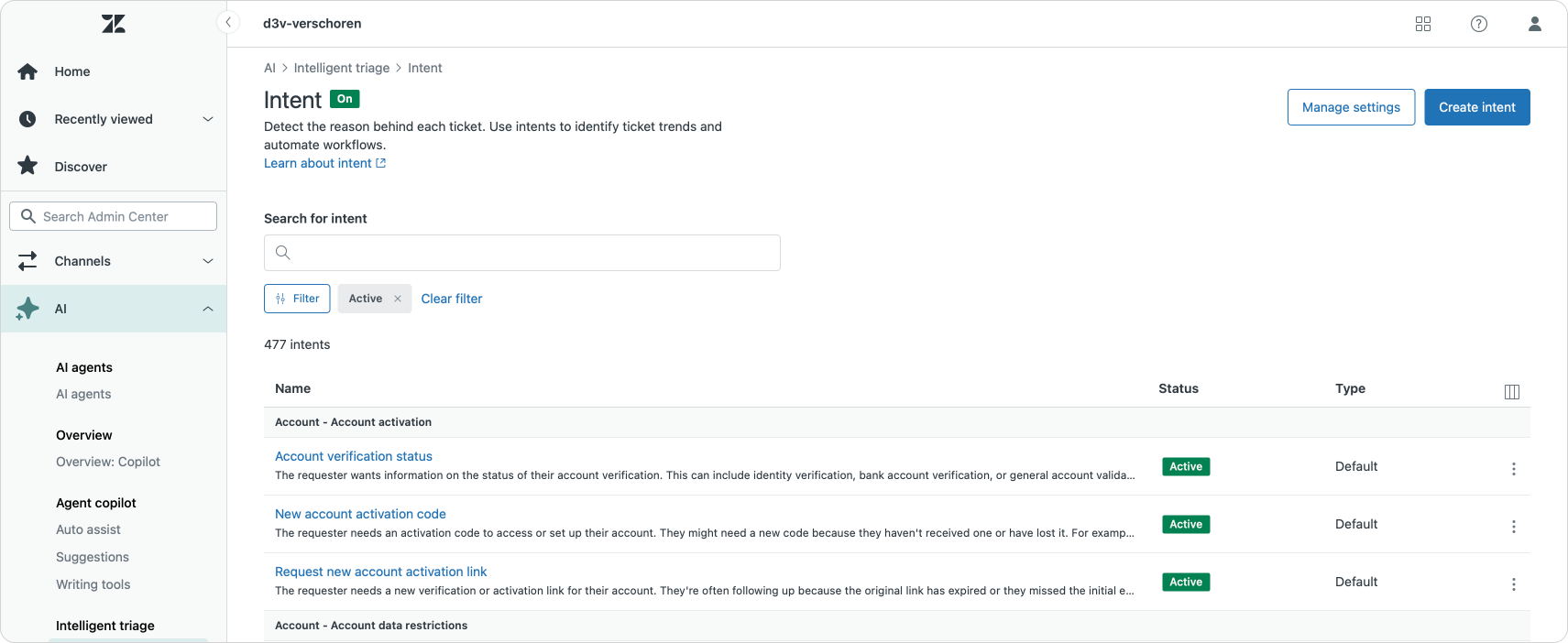Open options menu for New account activation code
The image size is (1568, 643).
pyautogui.click(x=1514, y=527)
